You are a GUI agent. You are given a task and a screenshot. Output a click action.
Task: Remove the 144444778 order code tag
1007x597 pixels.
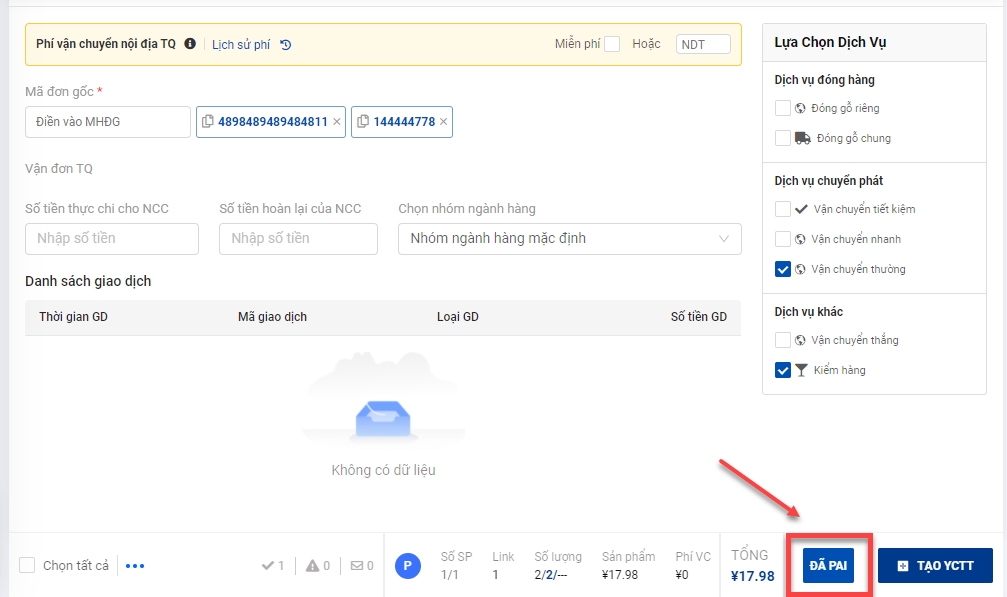(x=443, y=122)
